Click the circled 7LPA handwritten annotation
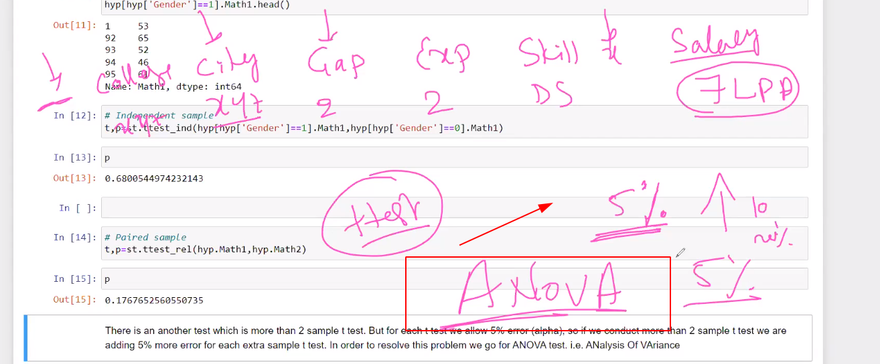Viewport: 880px width, 364px height. point(738,90)
